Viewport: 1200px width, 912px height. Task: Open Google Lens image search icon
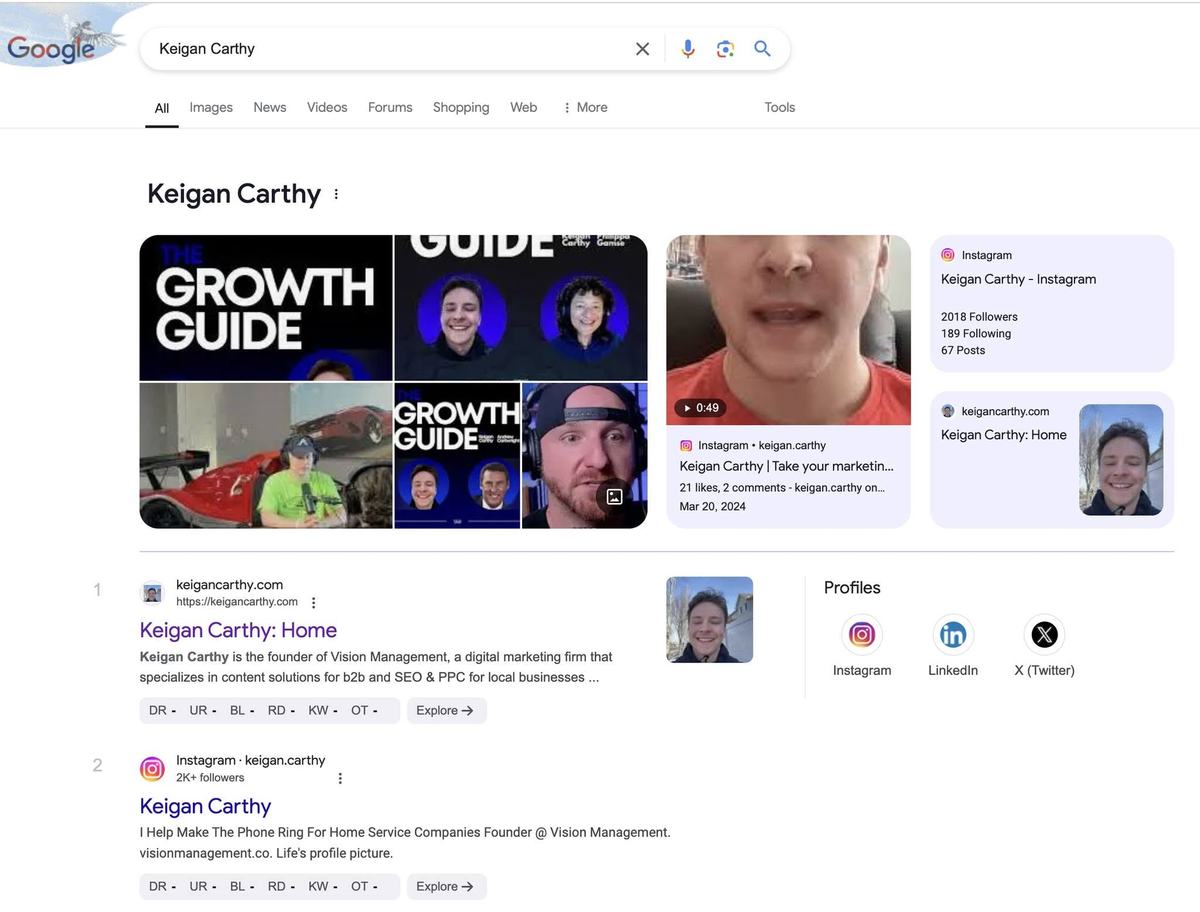coord(725,49)
